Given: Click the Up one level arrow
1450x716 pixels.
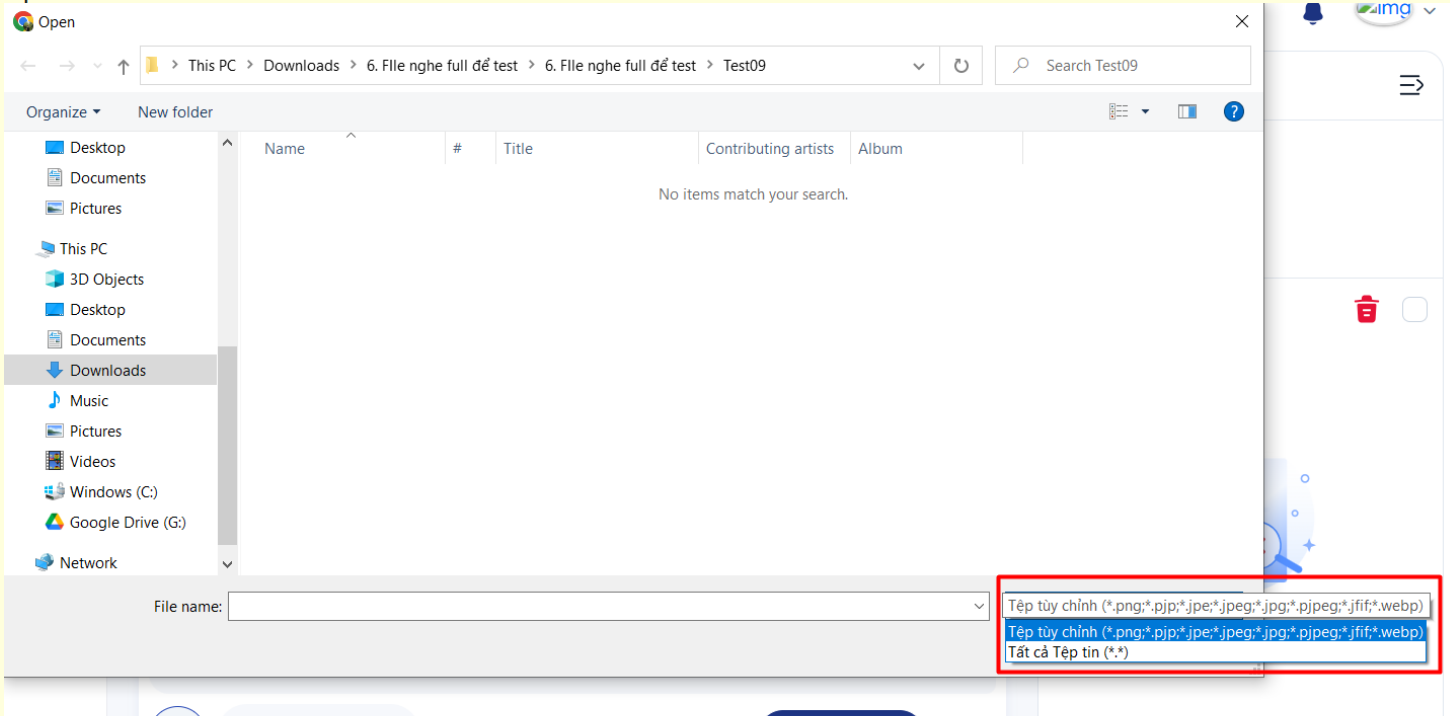Looking at the screenshot, I should click(123, 66).
